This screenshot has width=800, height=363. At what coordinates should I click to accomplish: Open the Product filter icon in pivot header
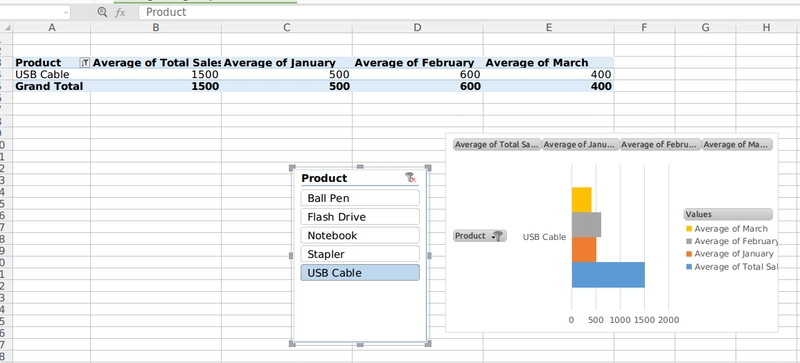85,62
